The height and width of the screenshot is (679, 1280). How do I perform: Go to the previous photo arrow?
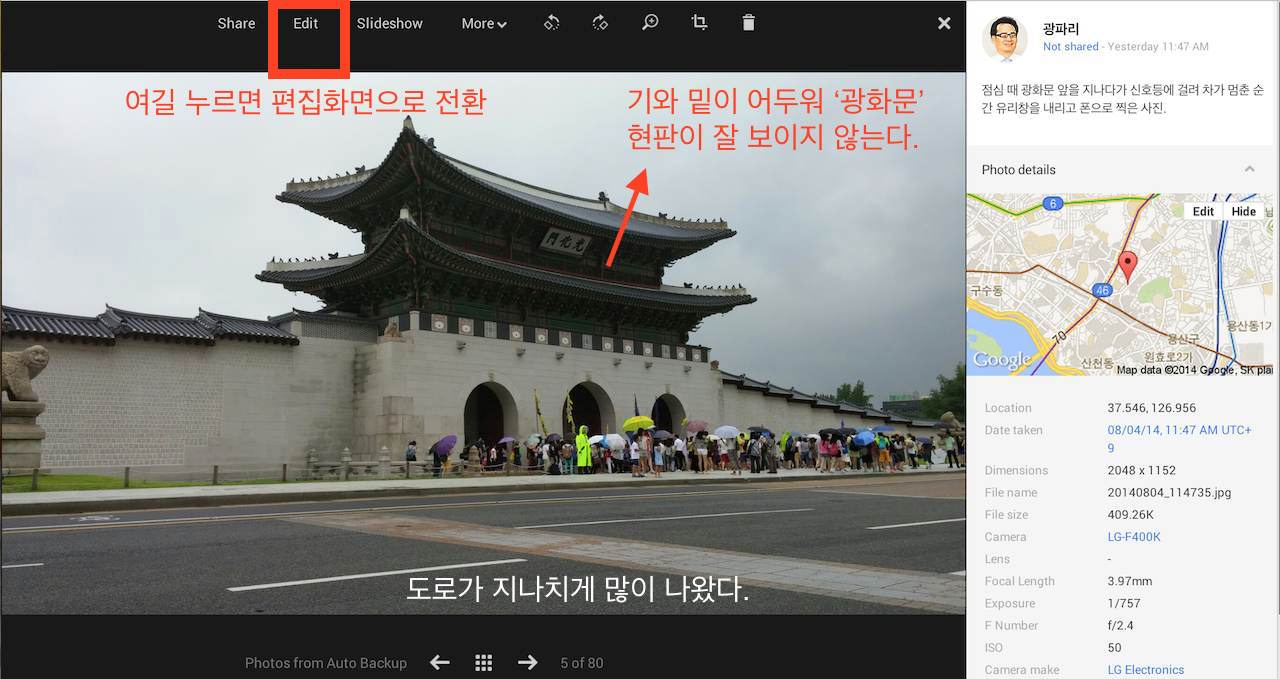pos(440,662)
